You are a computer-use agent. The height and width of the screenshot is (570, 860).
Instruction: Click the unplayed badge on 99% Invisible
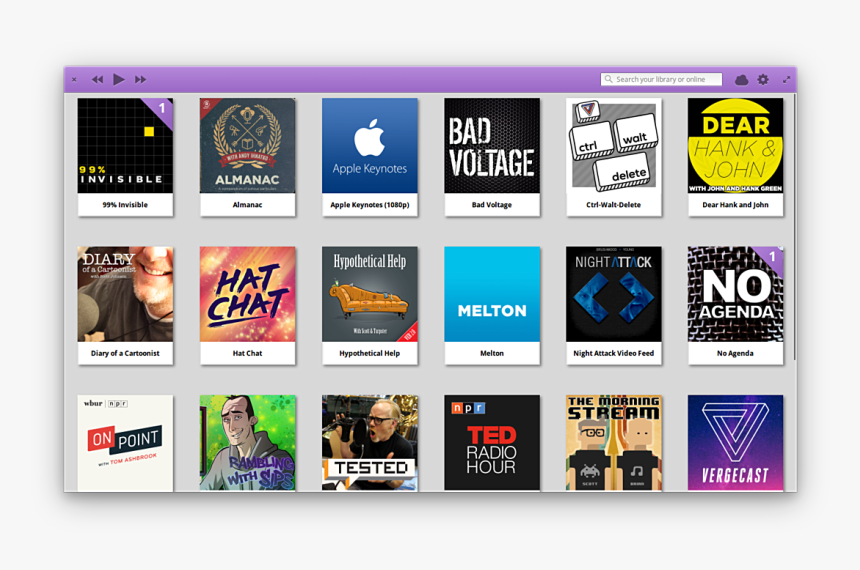(161, 109)
